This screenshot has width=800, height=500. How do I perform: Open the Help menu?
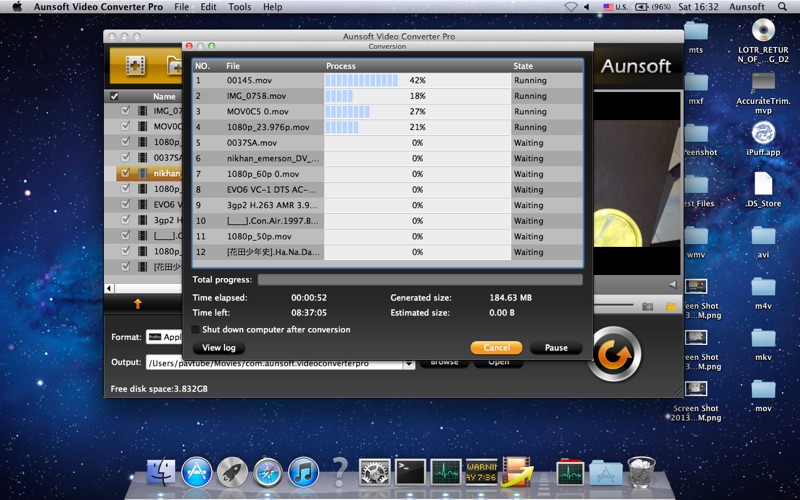point(272,7)
